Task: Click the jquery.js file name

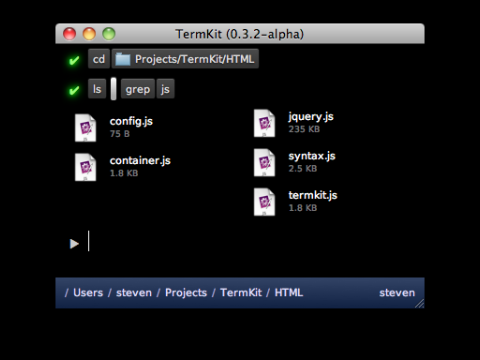Action: (311, 117)
